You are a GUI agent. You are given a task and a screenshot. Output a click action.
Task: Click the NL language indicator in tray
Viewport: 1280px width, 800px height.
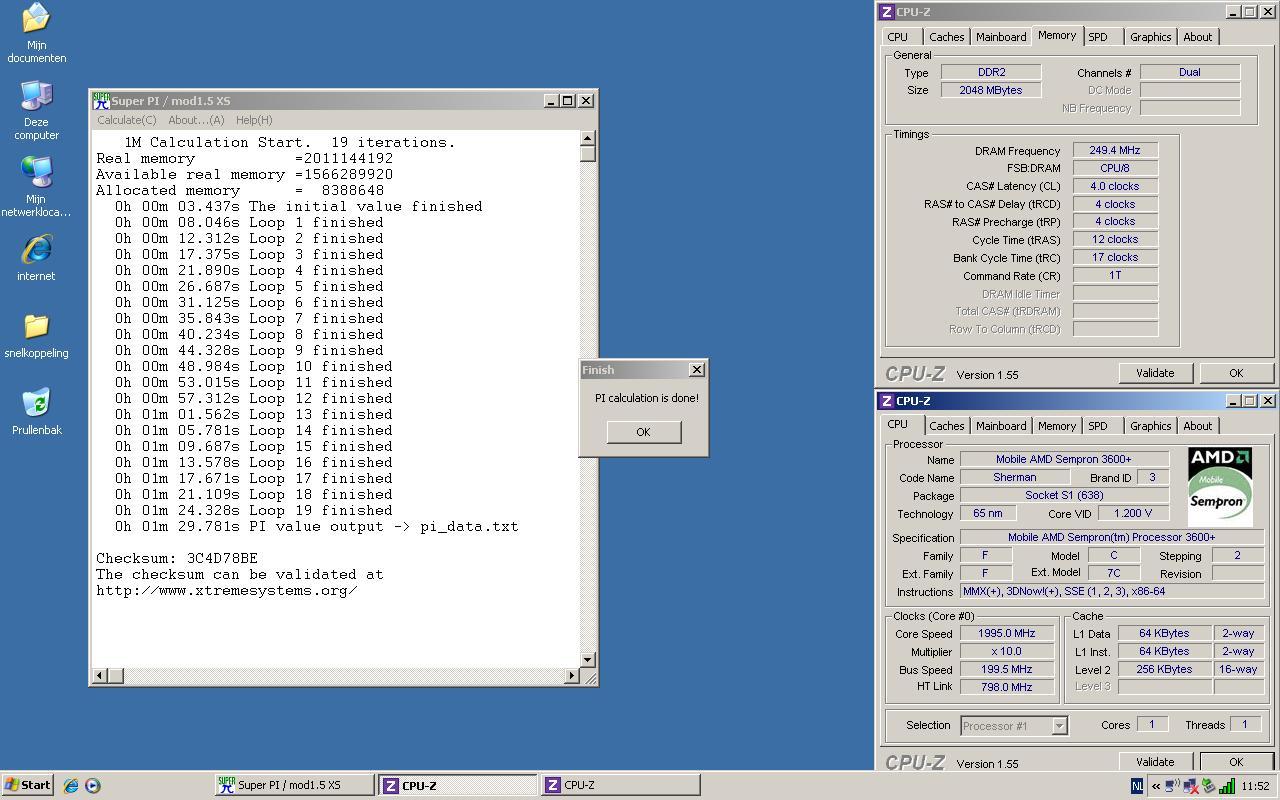click(x=1137, y=786)
